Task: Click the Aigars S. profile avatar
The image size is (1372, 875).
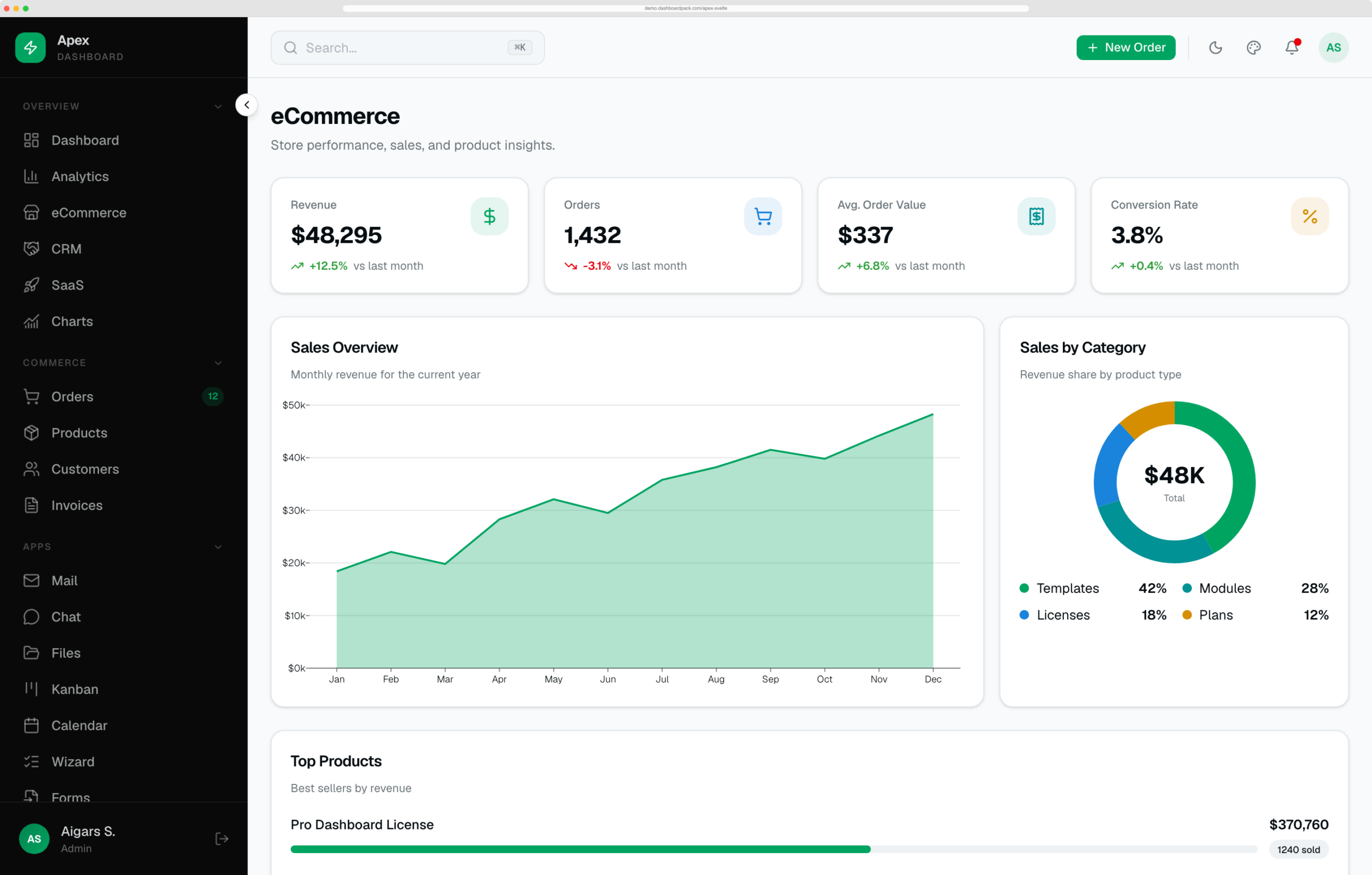Action: [34, 839]
